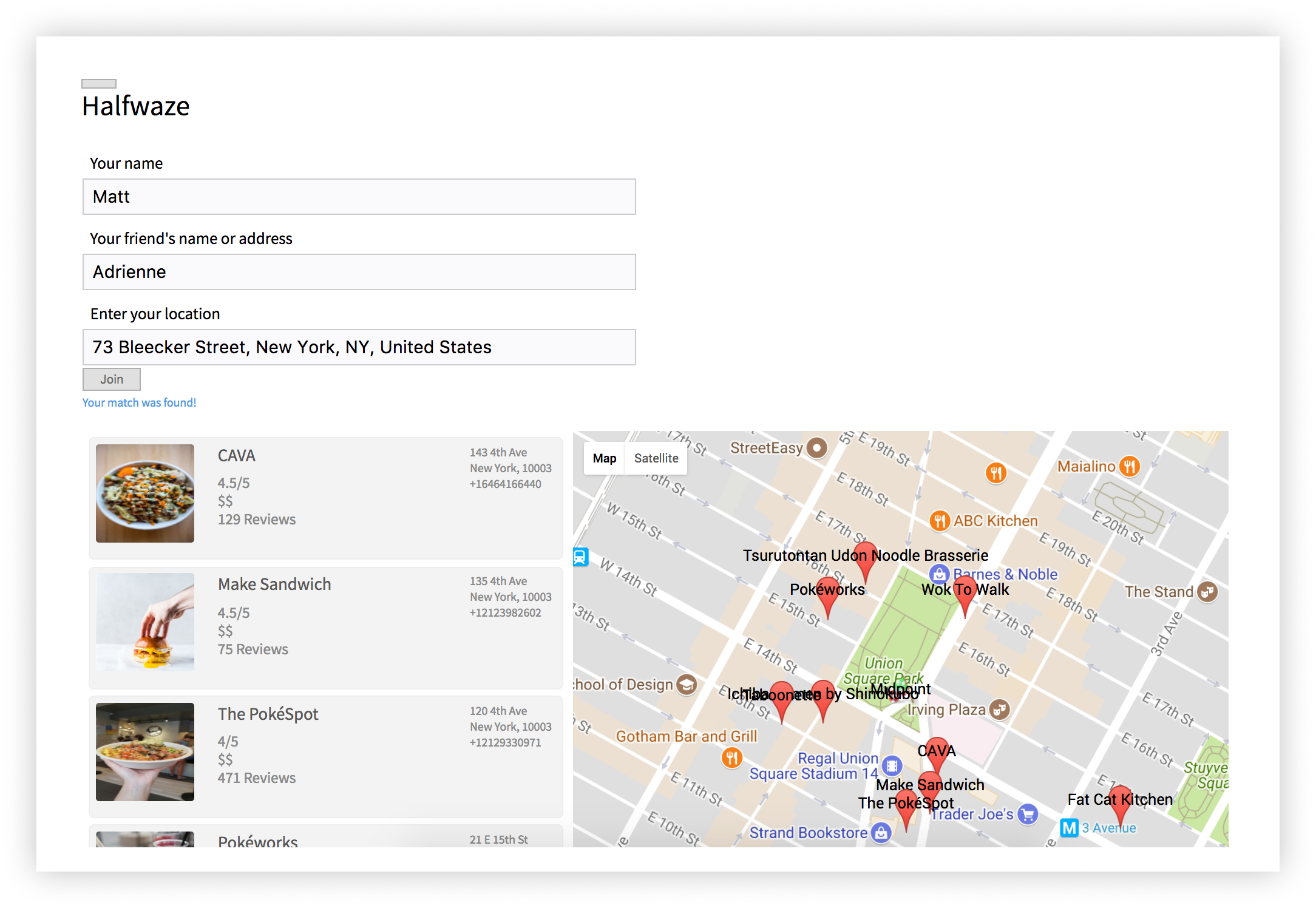Click the Make Sandwich result title
The height and width of the screenshot is (908, 1316).
coord(274,584)
